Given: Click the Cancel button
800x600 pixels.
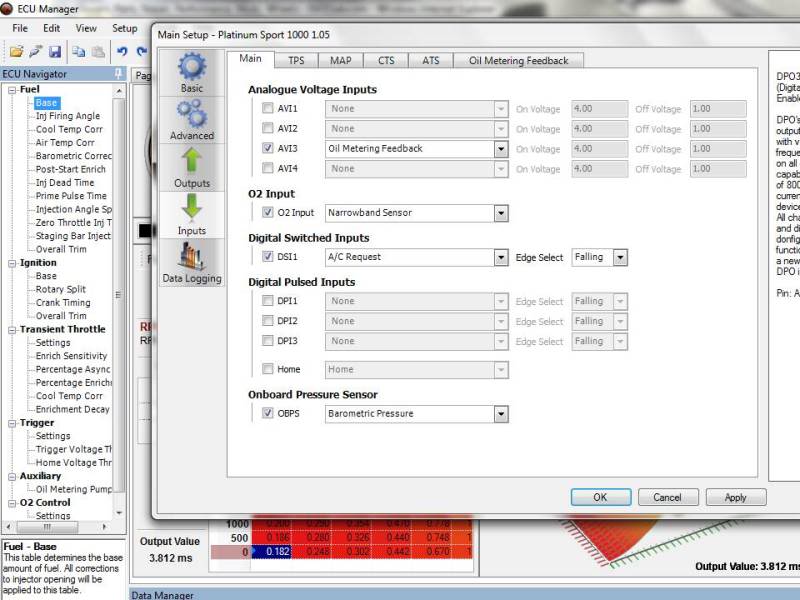Looking at the screenshot, I should (x=667, y=497).
